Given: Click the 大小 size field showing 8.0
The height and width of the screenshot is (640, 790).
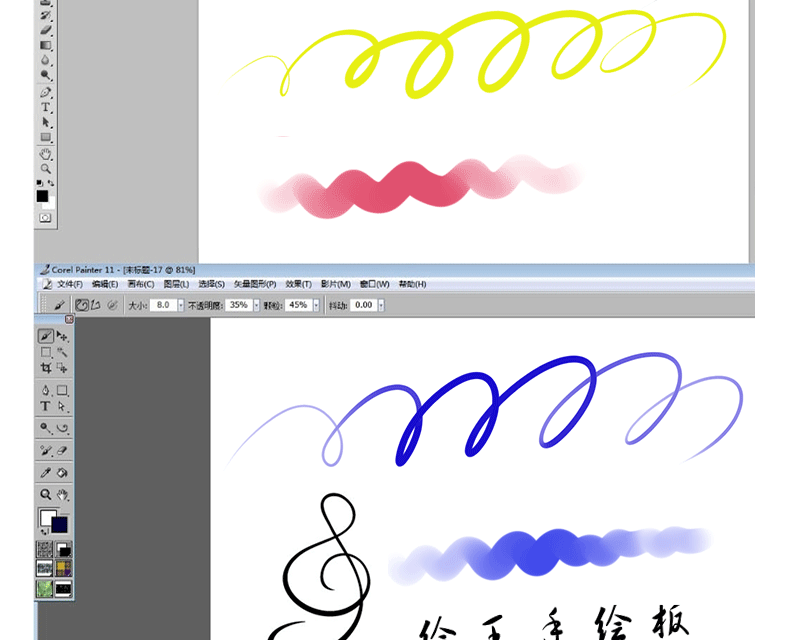Looking at the screenshot, I should click(x=163, y=305).
